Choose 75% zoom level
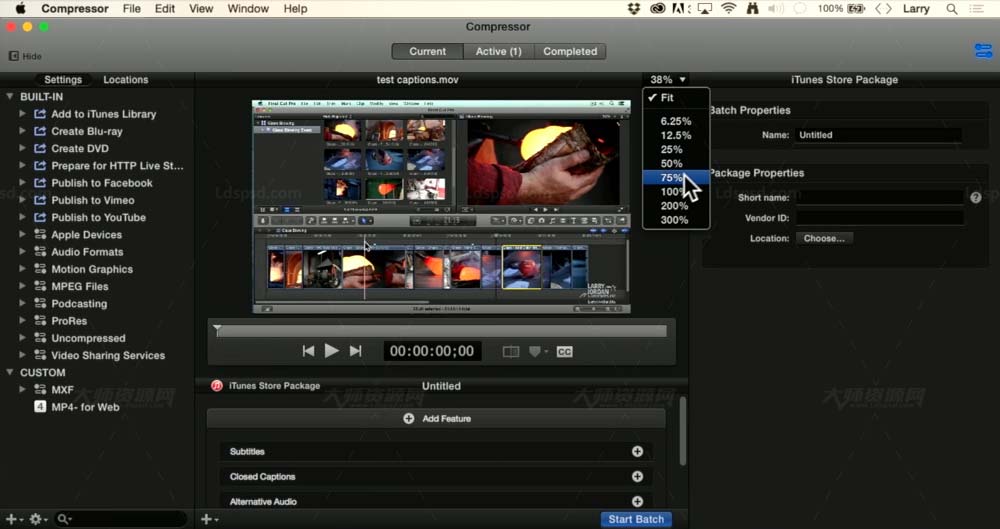Image resolution: width=1000 pixels, height=529 pixels. (676, 177)
